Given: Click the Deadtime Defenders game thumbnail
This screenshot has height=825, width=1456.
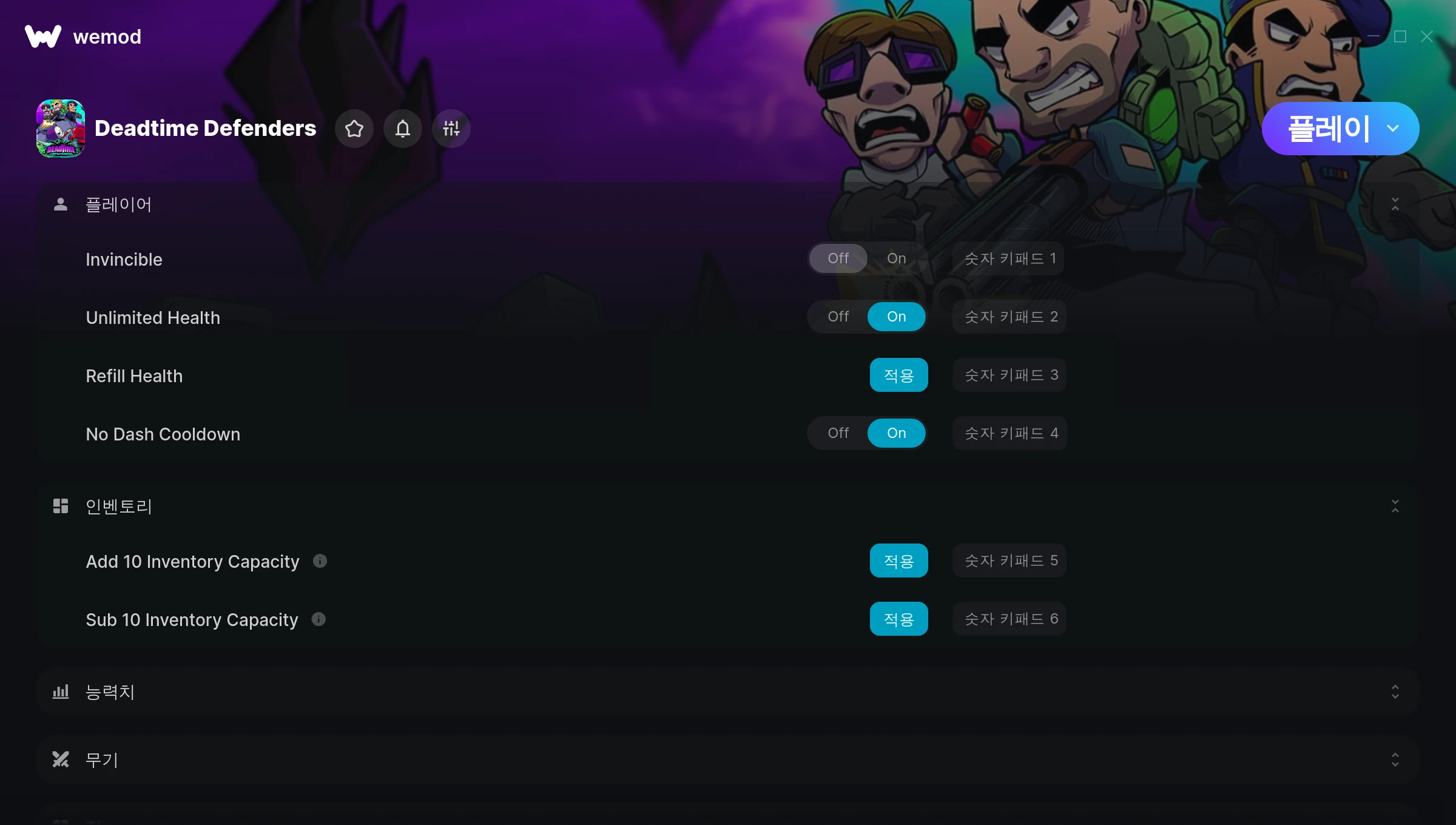Looking at the screenshot, I should [x=61, y=129].
